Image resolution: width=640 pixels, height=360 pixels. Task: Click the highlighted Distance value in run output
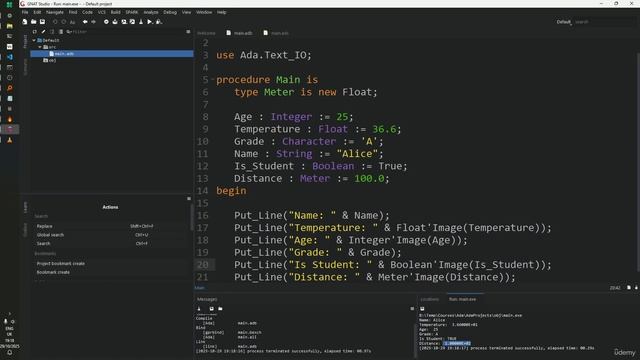(457, 343)
